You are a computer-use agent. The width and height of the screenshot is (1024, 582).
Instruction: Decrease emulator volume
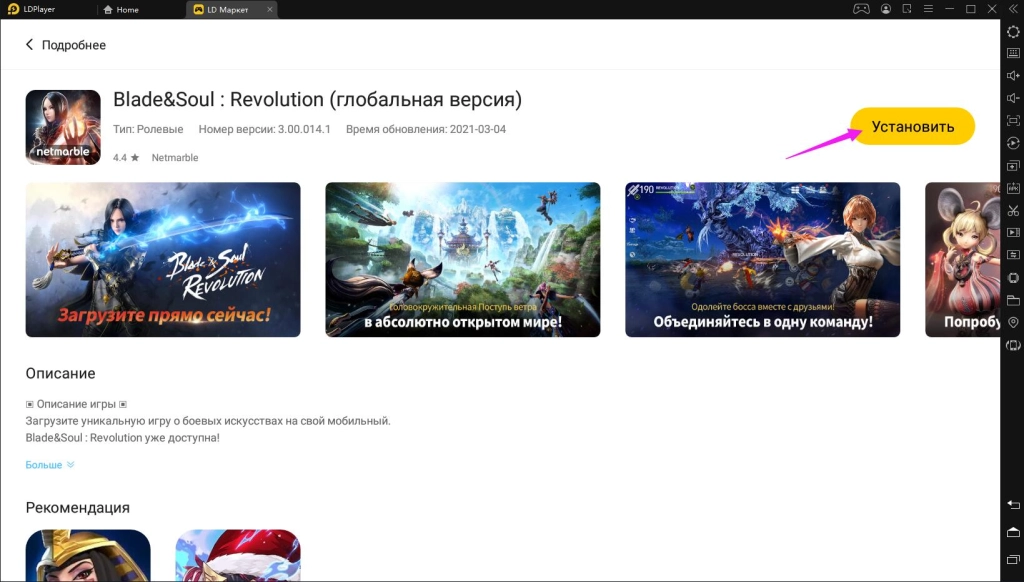1013,96
